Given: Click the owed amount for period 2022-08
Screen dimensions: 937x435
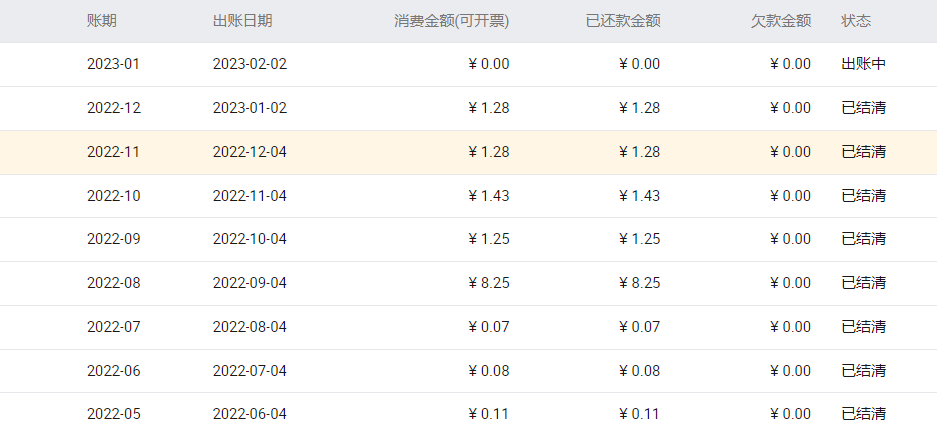Looking at the screenshot, I should coord(791,283).
